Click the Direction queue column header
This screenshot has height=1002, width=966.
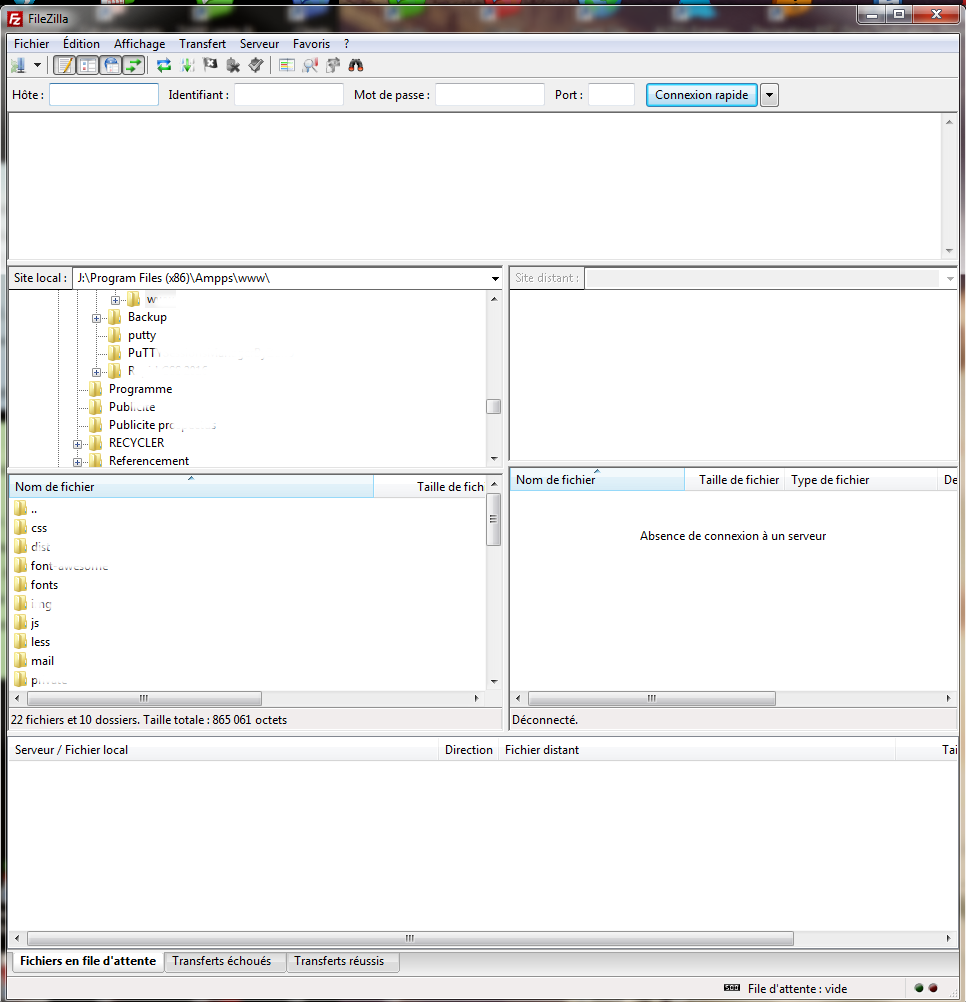coord(468,750)
